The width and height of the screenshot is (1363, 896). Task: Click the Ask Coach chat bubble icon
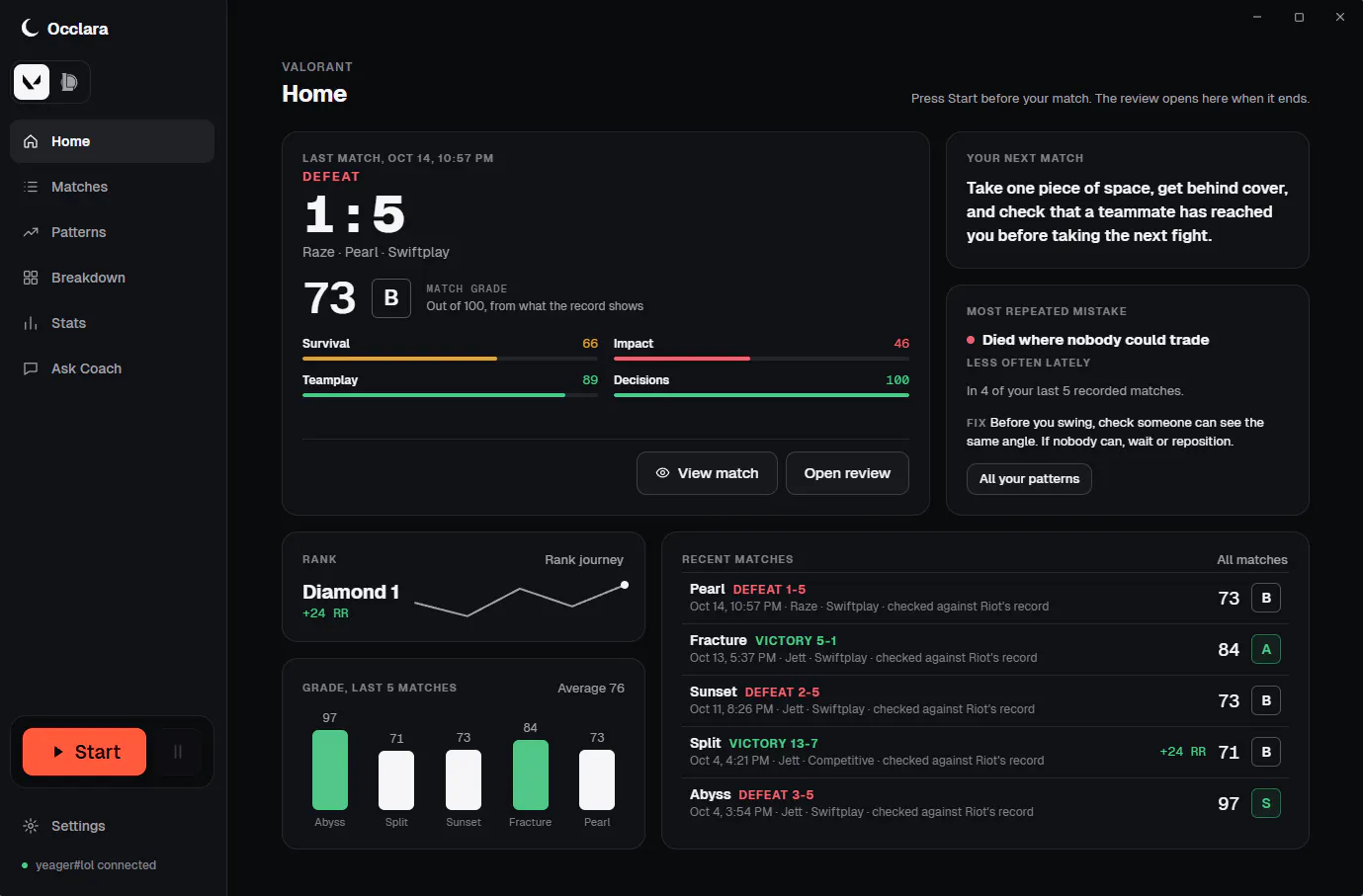[31, 368]
